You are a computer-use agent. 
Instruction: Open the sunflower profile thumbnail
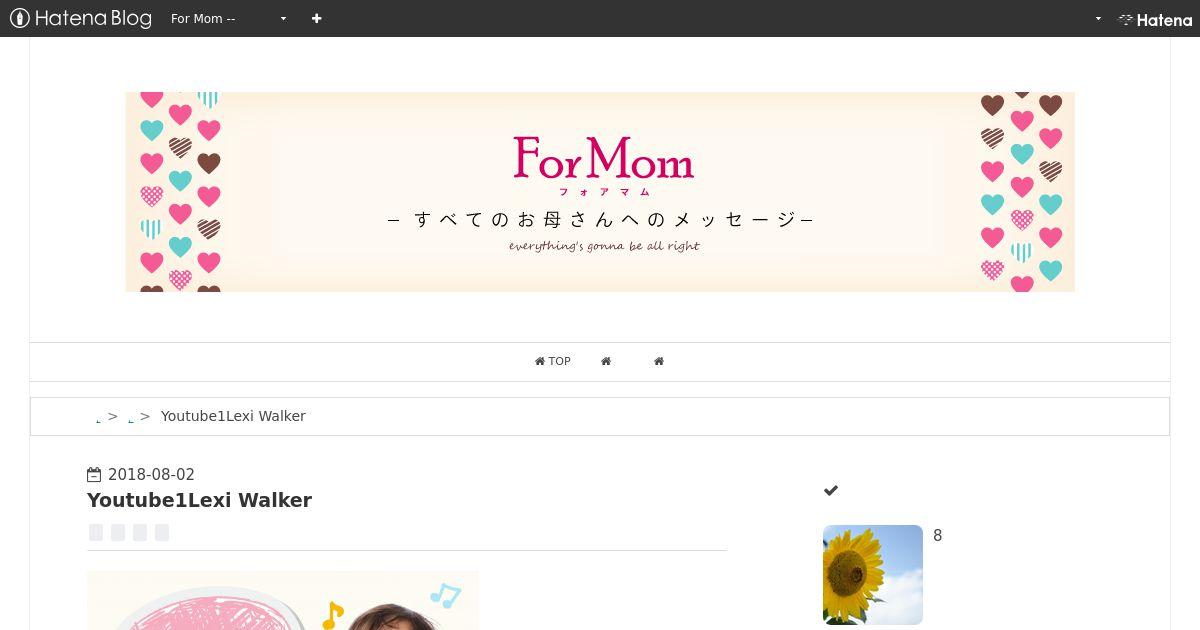click(873, 575)
